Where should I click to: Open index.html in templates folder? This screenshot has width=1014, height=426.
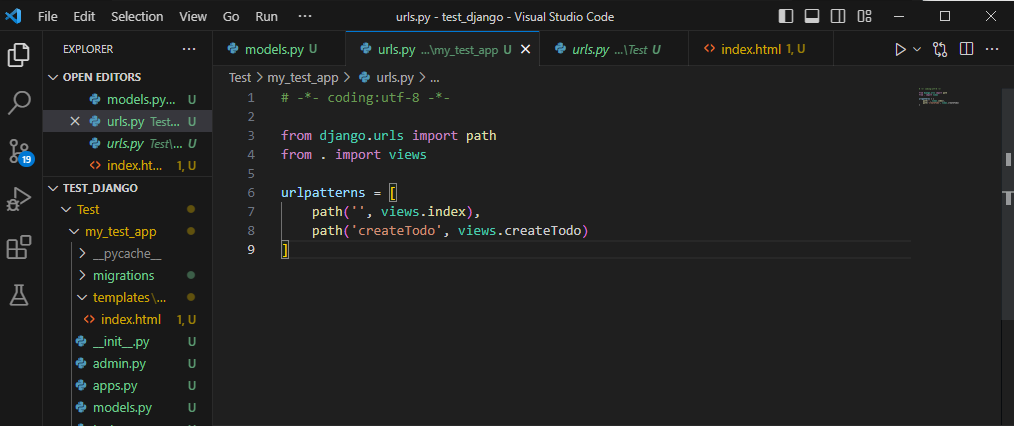[127, 319]
